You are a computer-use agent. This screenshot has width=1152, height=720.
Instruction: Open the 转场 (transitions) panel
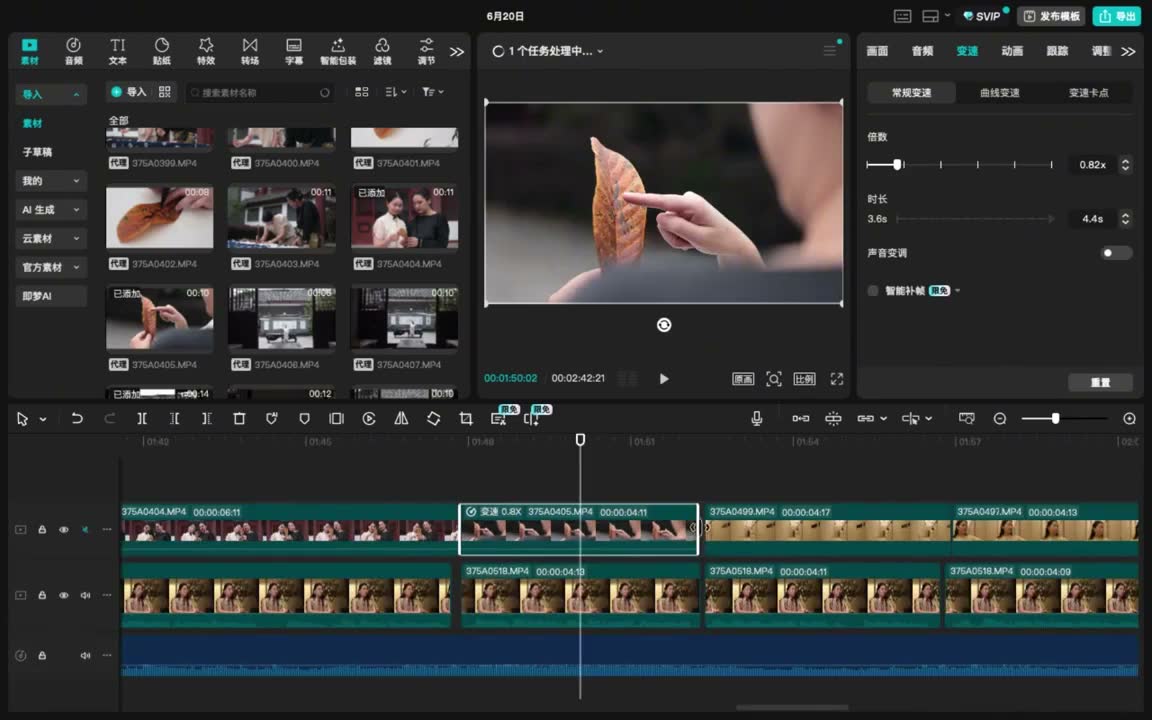coord(250,51)
